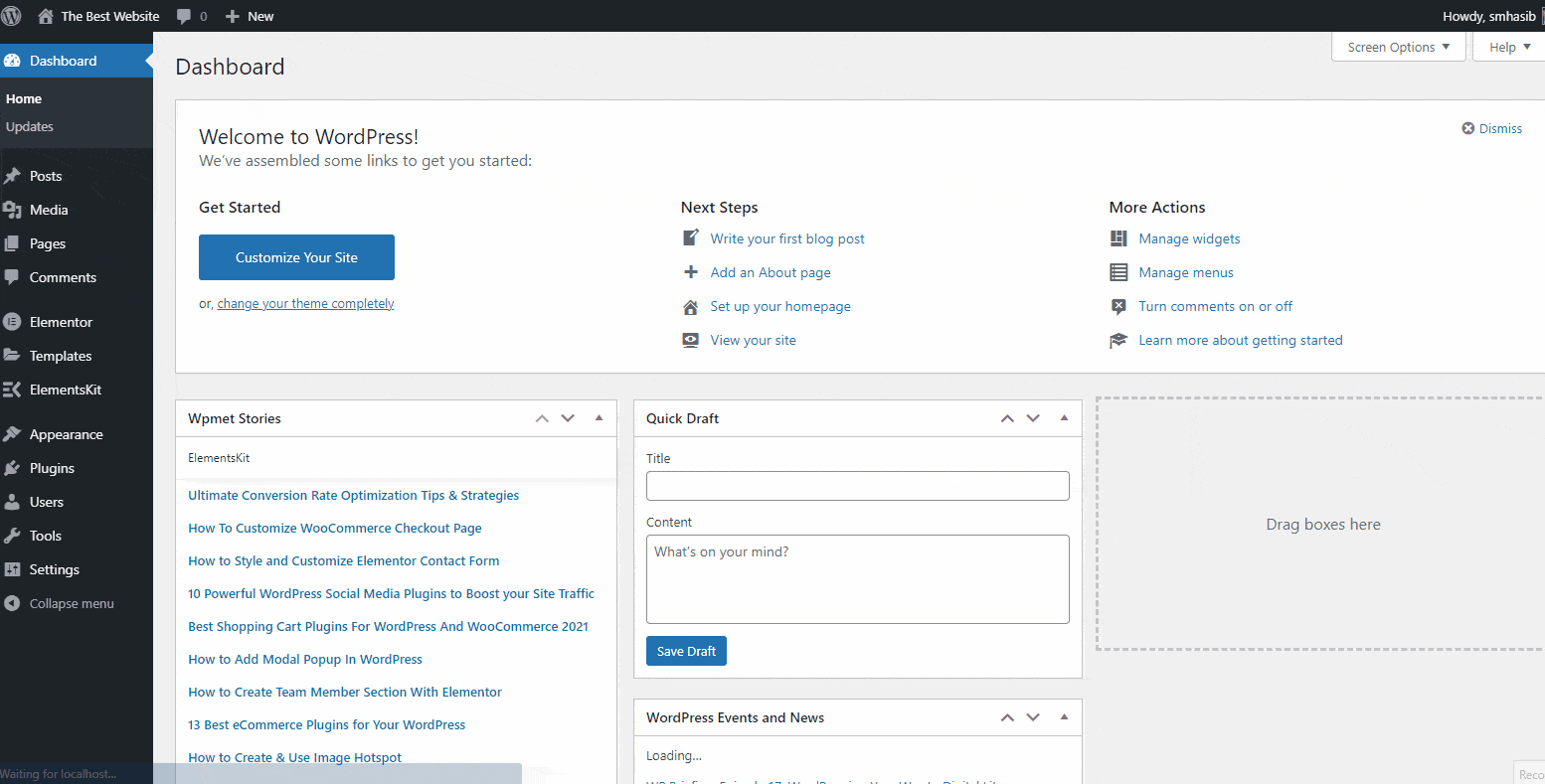
Task: Click the Quick Draft Title field
Action: (858, 486)
